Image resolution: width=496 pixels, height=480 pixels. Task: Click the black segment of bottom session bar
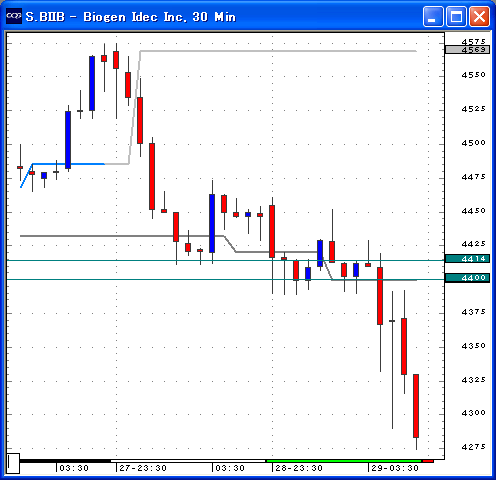[x=65, y=461]
